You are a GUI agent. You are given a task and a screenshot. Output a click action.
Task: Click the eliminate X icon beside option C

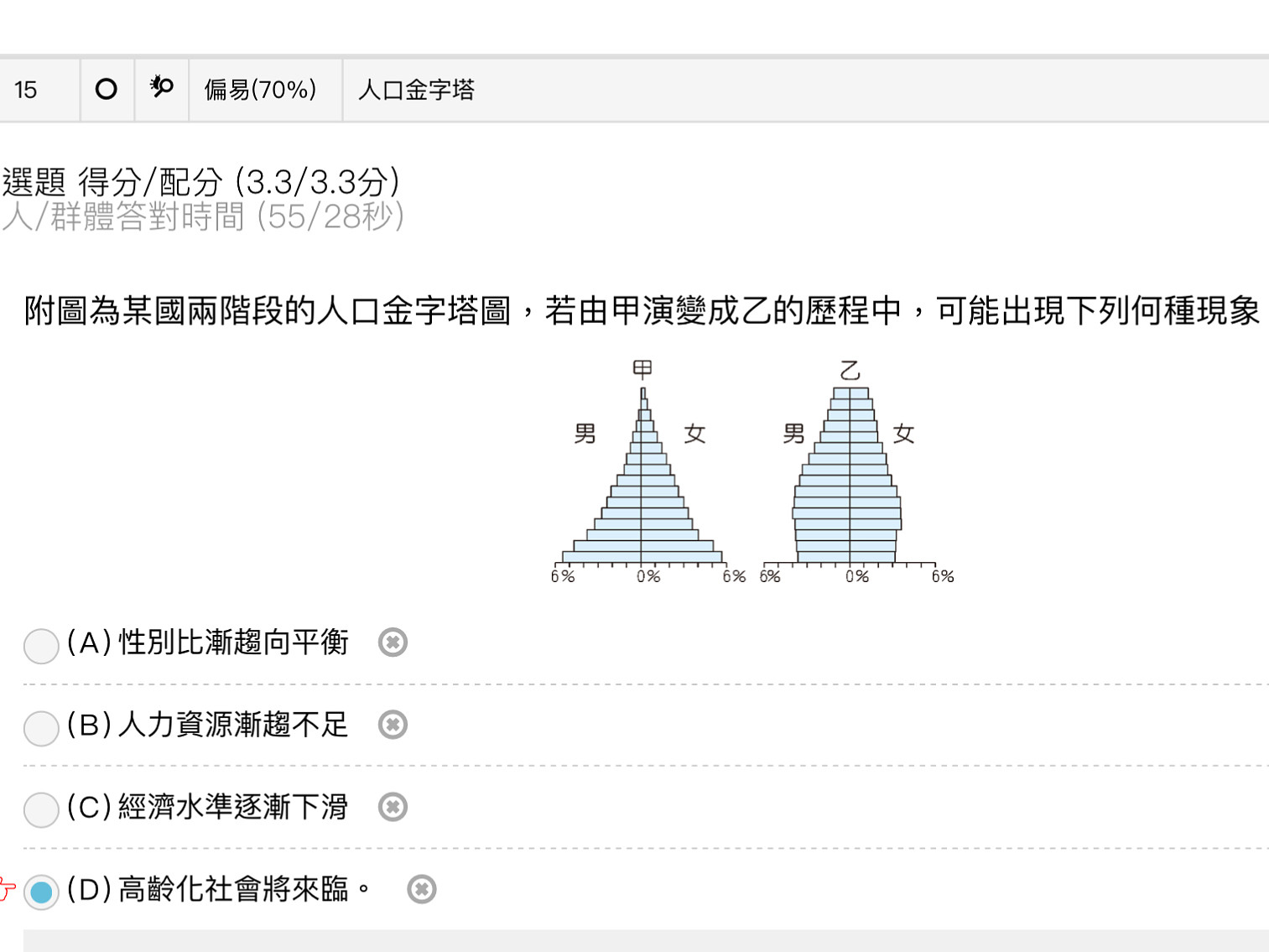click(393, 807)
